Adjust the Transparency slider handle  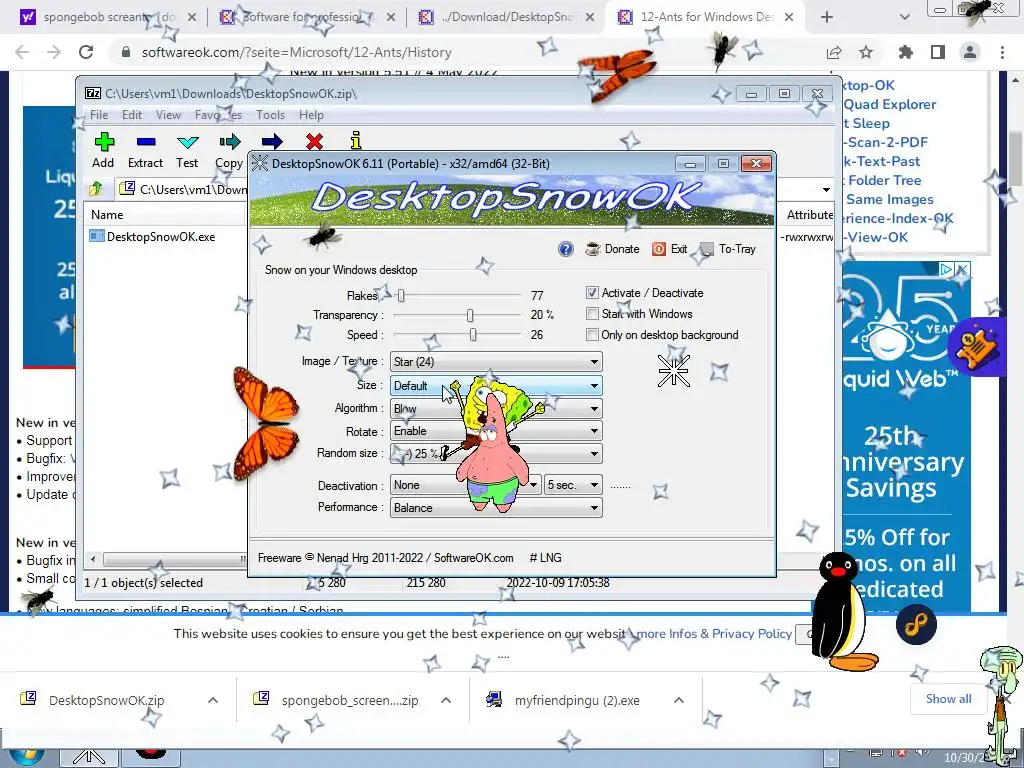coord(470,315)
